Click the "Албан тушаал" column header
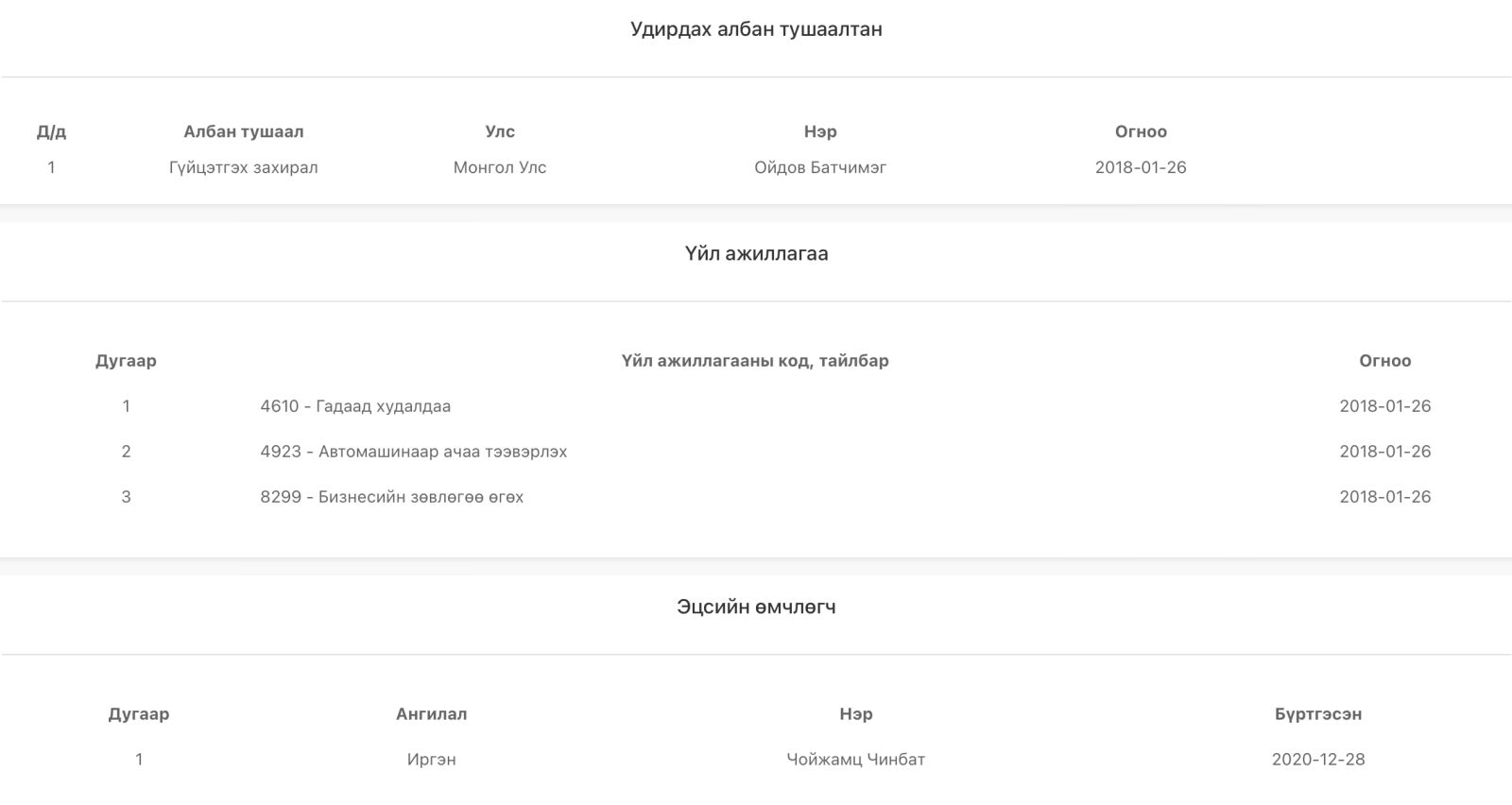Viewport: 1512px width, 805px height. pyautogui.click(x=243, y=131)
